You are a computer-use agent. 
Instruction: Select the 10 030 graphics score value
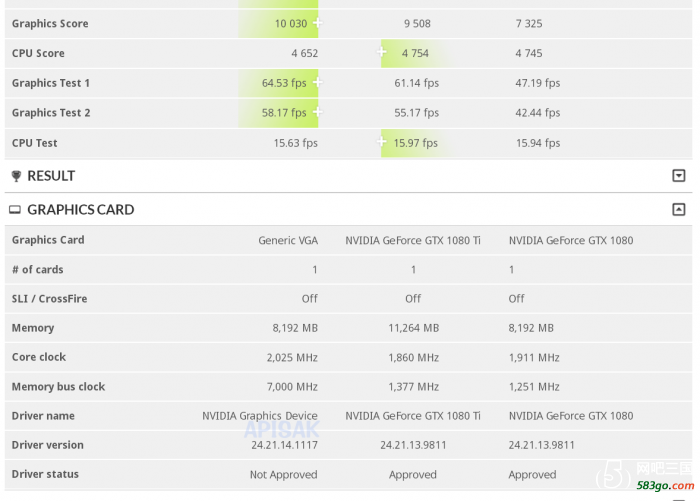point(291,24)
